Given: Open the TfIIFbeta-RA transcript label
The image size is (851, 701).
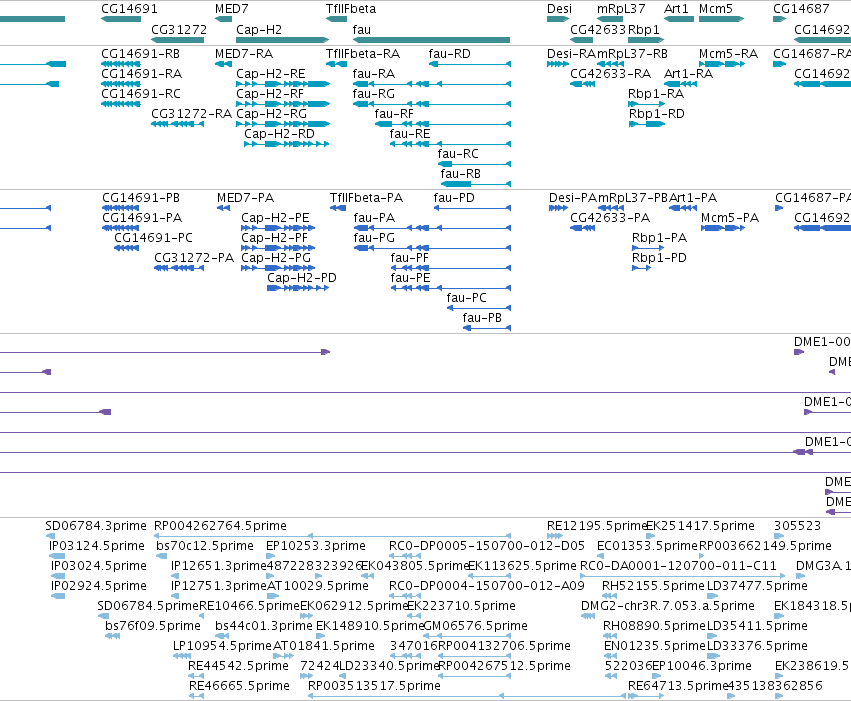Looking at the screenshot, I should point(363,54).
